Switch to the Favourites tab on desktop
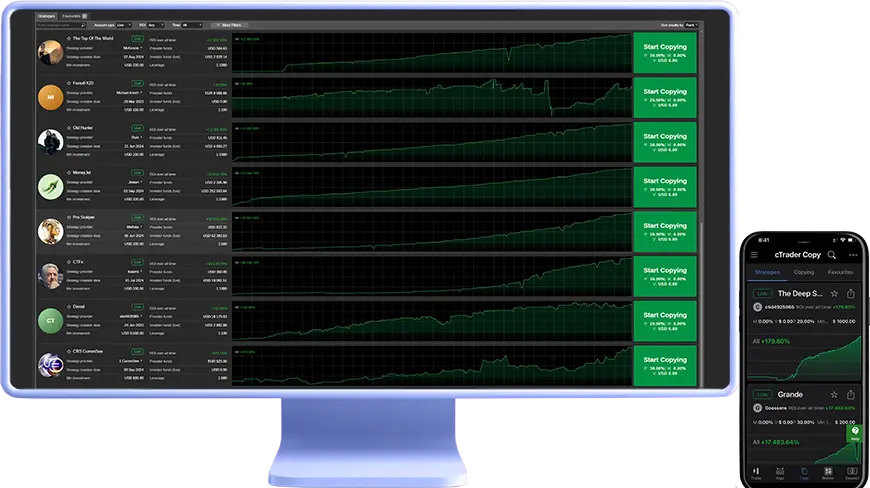The height and width of the screenshot is (488, 870). point(73,17)
